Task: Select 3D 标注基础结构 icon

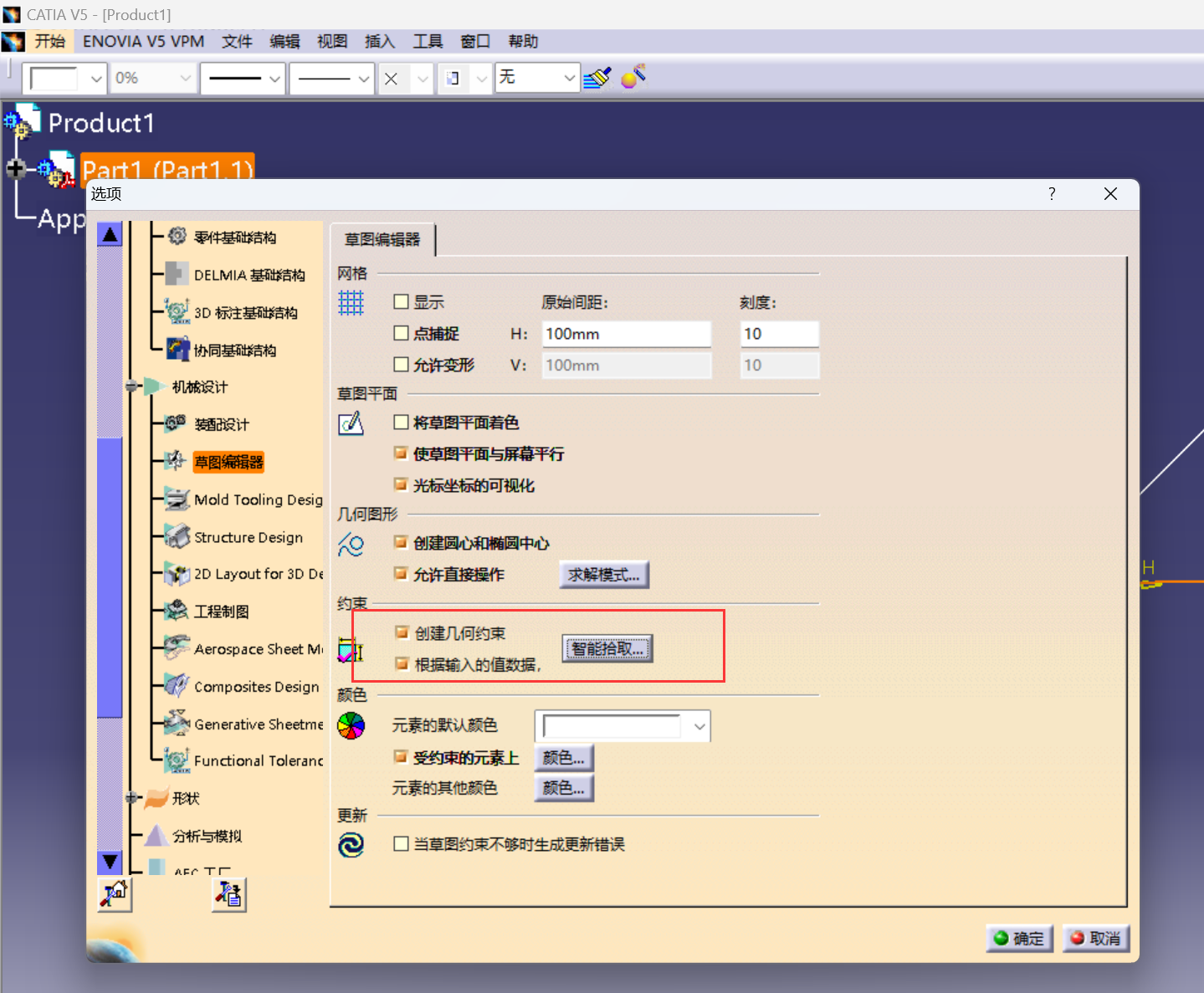Action: click(177, 311)
